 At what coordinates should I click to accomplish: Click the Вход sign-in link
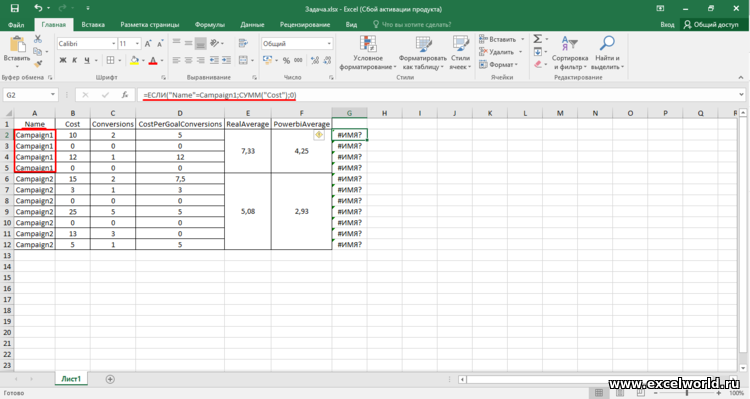point(667,24)
